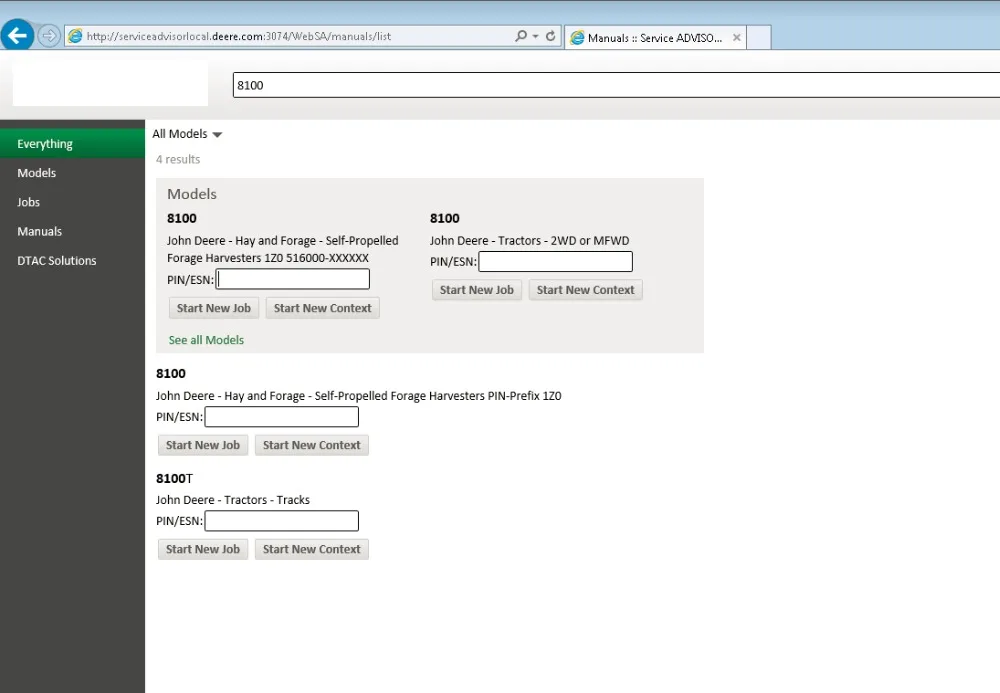Refresh the page with the reload icon
Image resolution: width=1000 pixels, height=693 pixels.
click(550, 36)
